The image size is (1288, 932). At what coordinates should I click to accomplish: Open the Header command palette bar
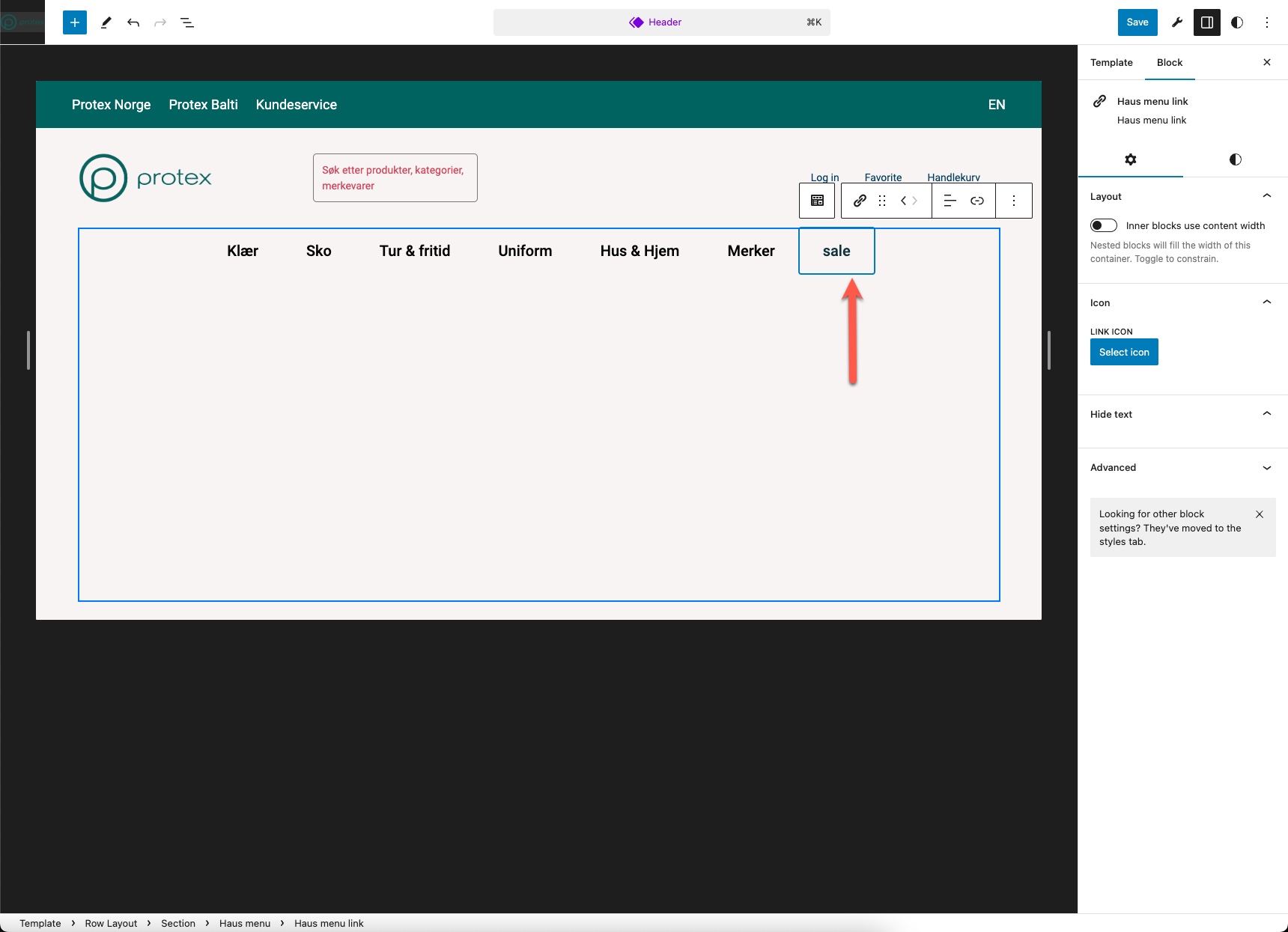(x=662, y=22)
